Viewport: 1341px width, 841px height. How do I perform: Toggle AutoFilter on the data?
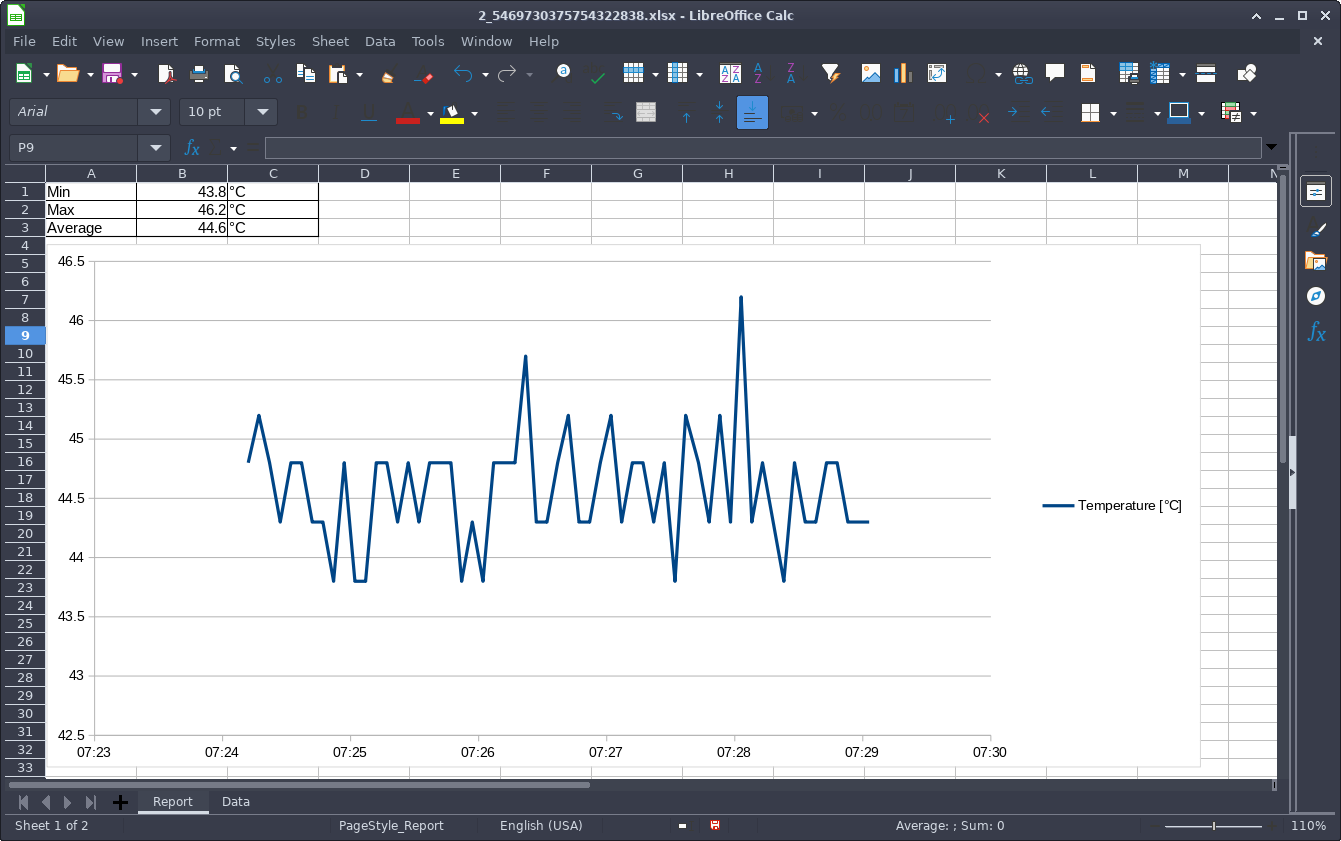830,73
